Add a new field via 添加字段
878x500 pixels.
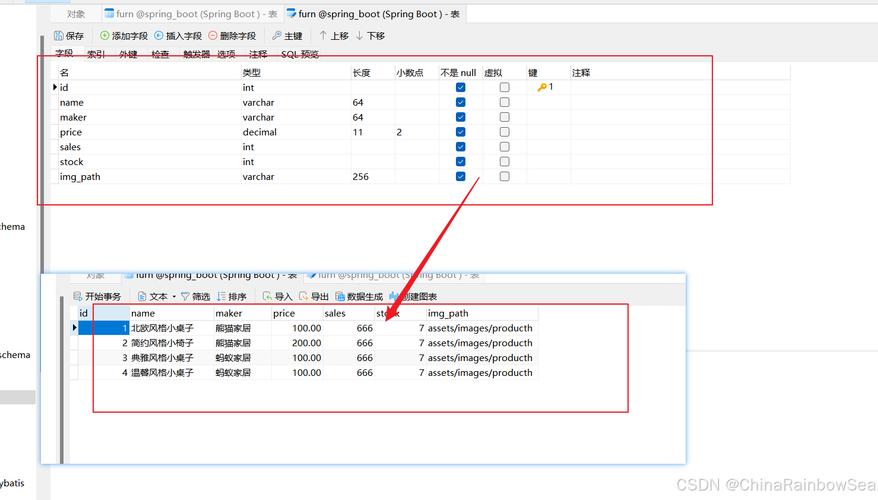[124, 36]
